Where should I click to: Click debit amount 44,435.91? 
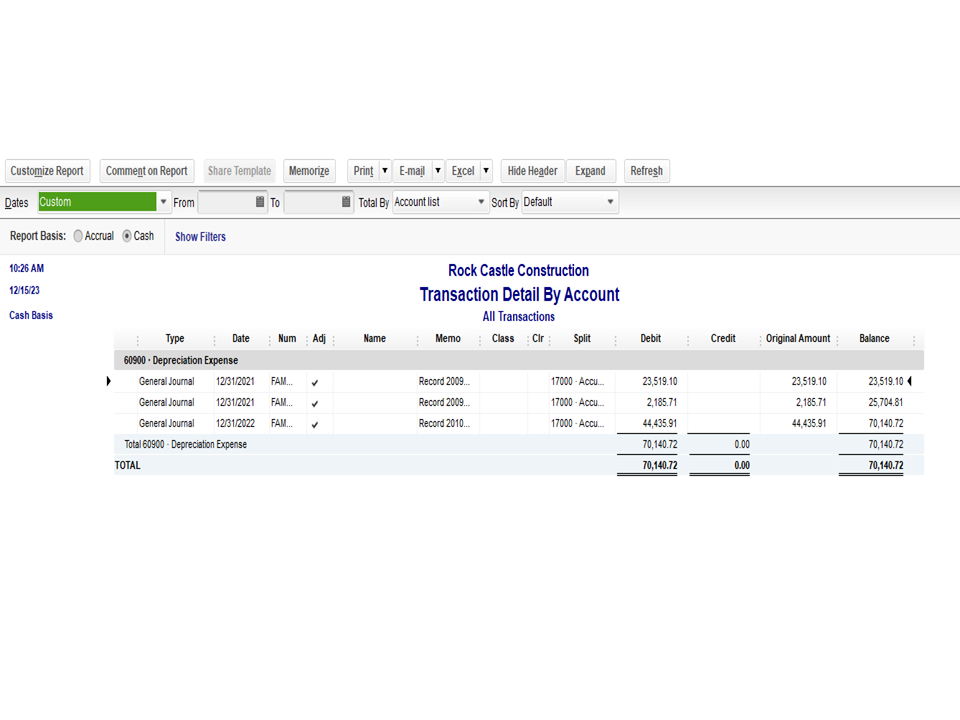pyautogui.click(x=659, y=424)
